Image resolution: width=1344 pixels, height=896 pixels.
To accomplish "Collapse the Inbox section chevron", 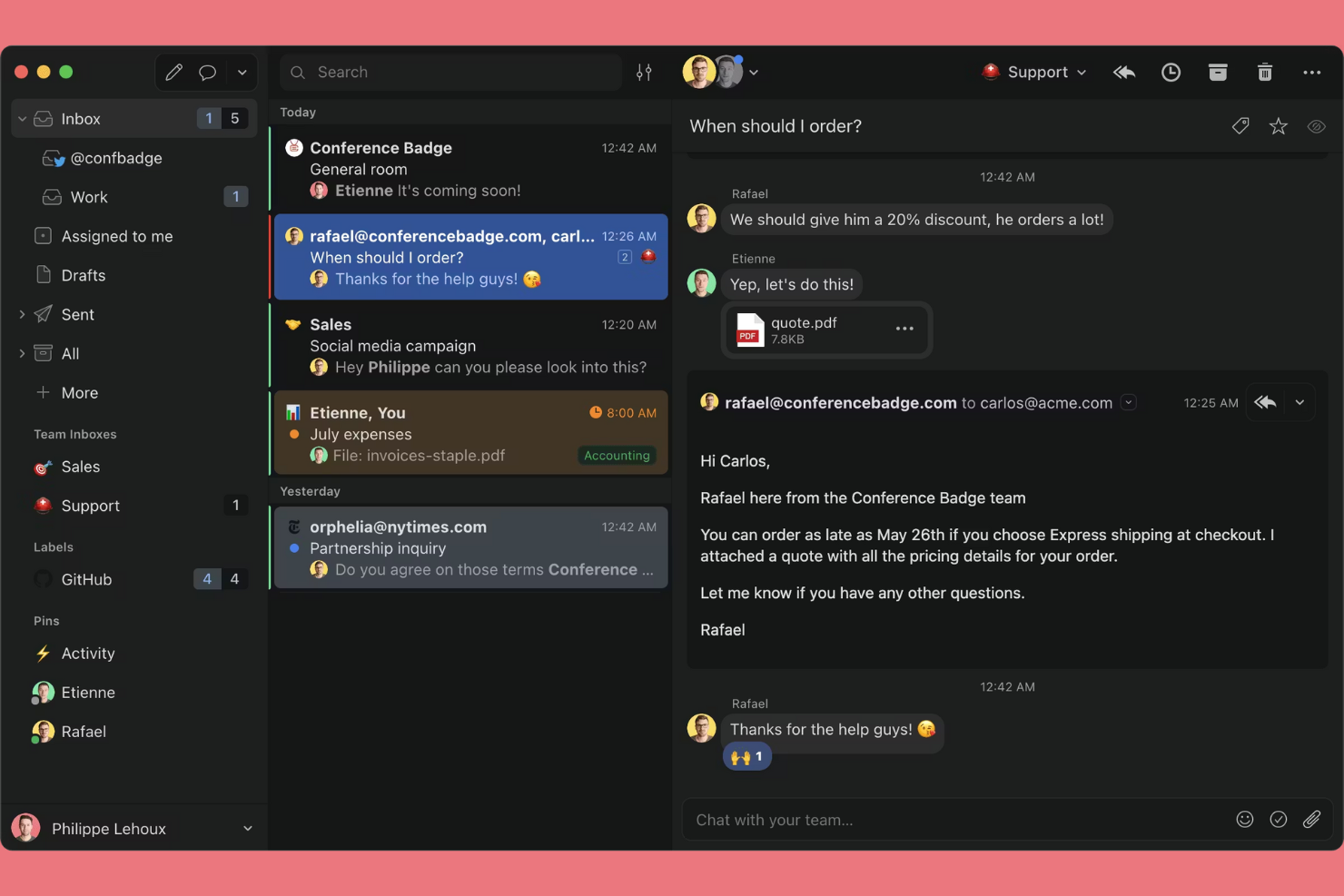I will click(x=20, y=118).
